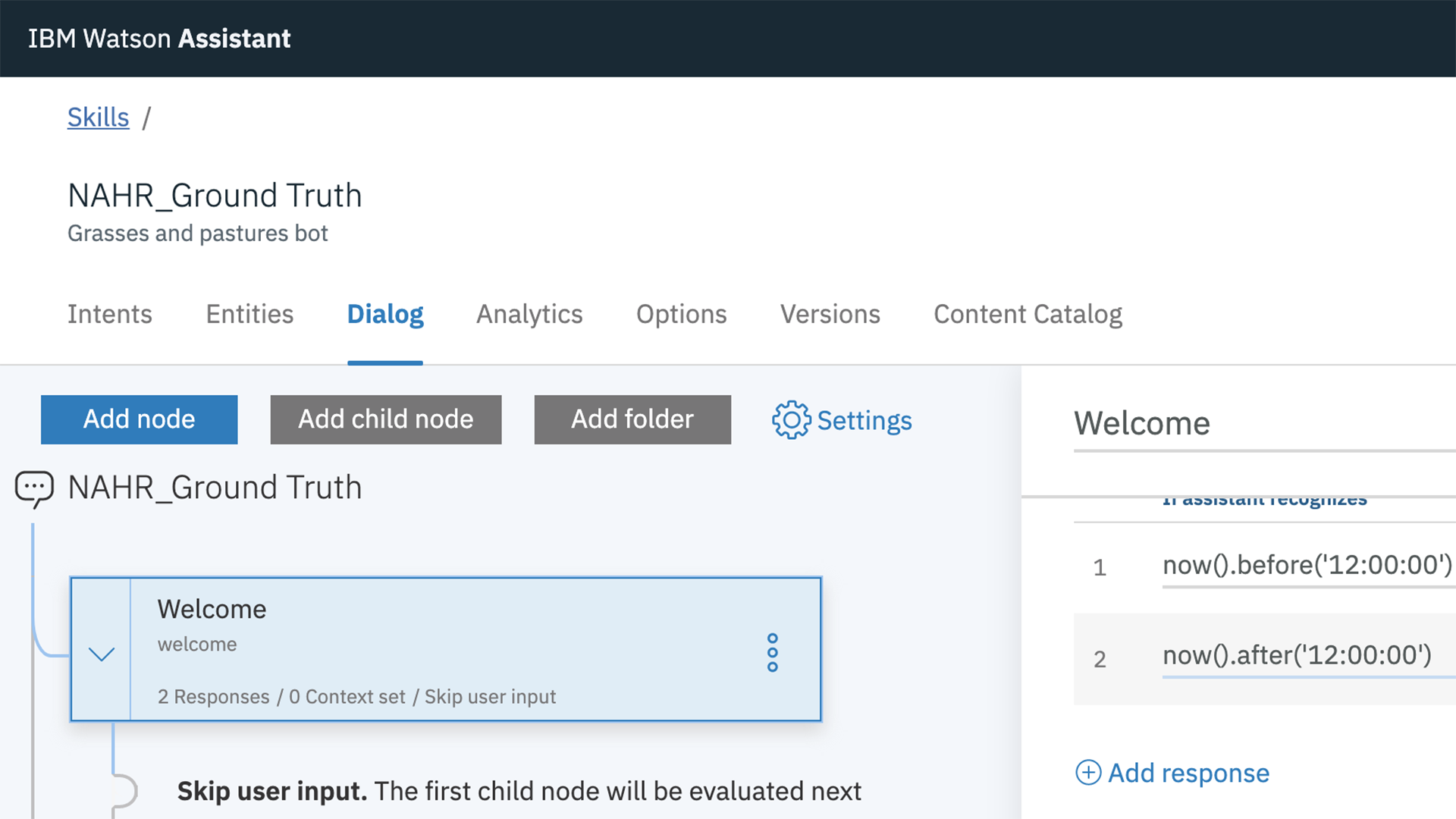
Task: Click the Add node button
Action: (139, 419)
